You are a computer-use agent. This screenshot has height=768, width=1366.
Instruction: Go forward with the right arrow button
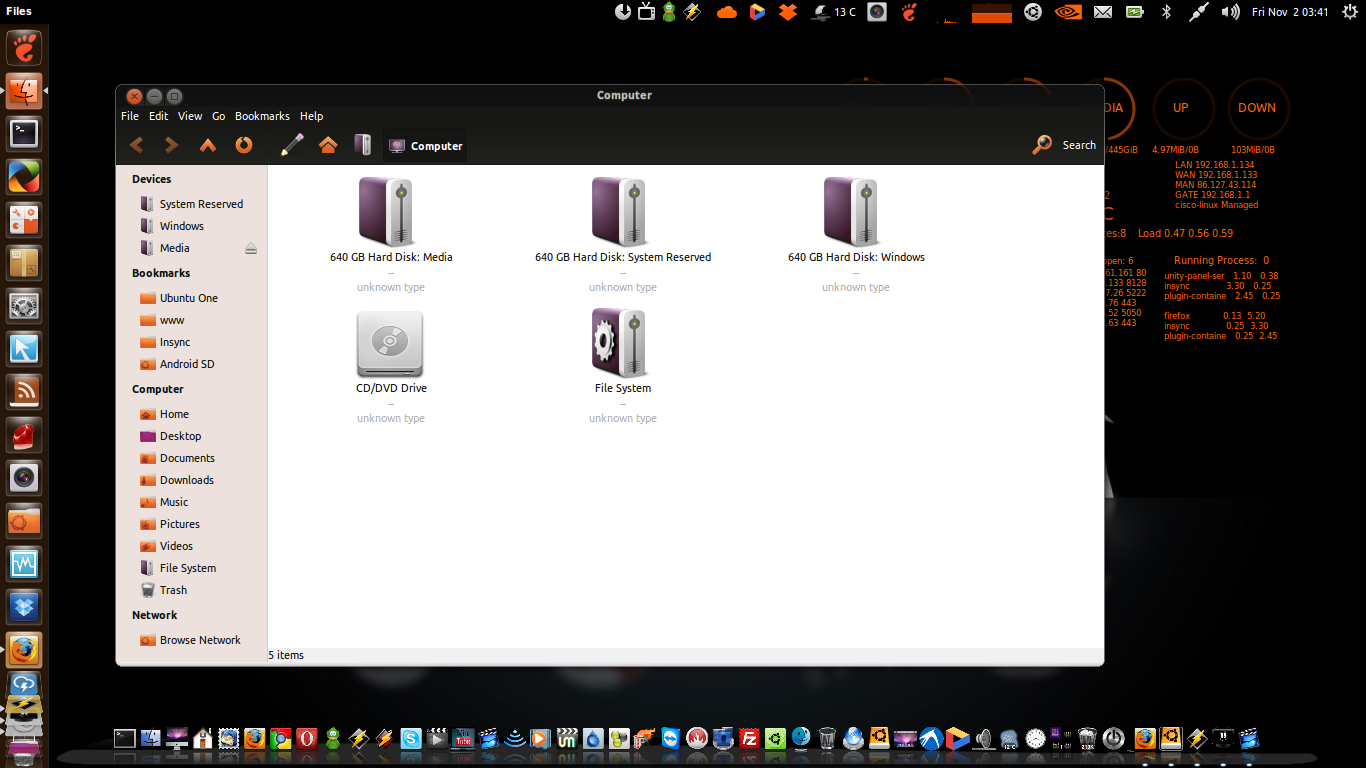172,145
